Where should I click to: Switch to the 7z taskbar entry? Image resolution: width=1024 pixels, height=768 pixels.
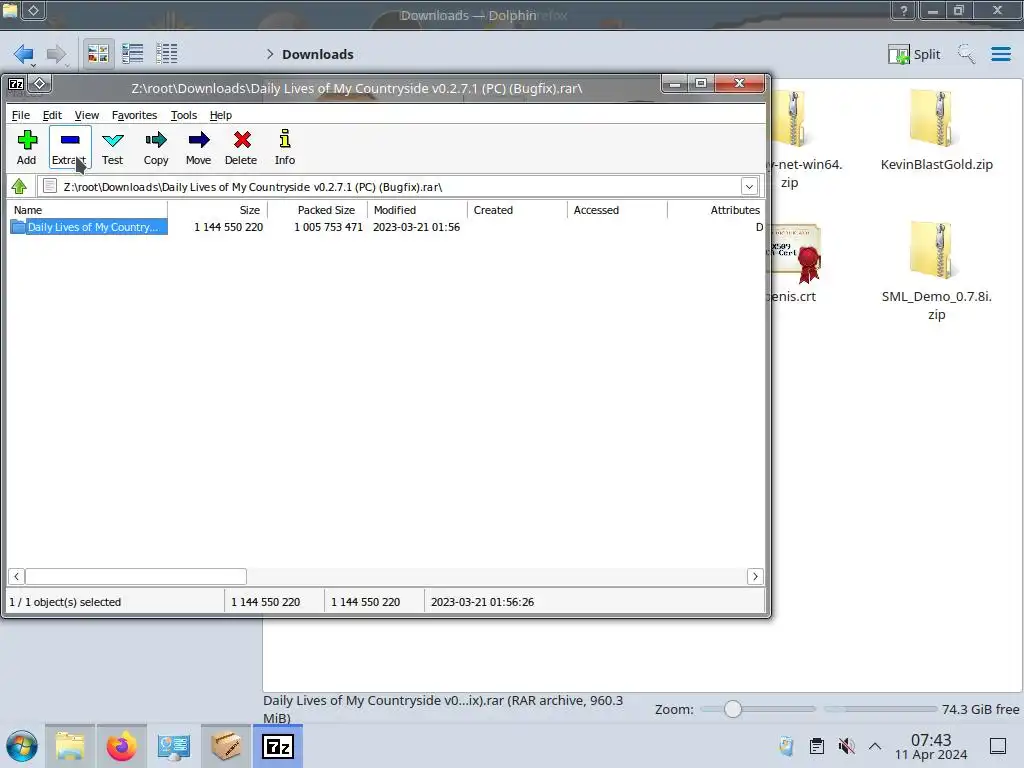(278, 746)
